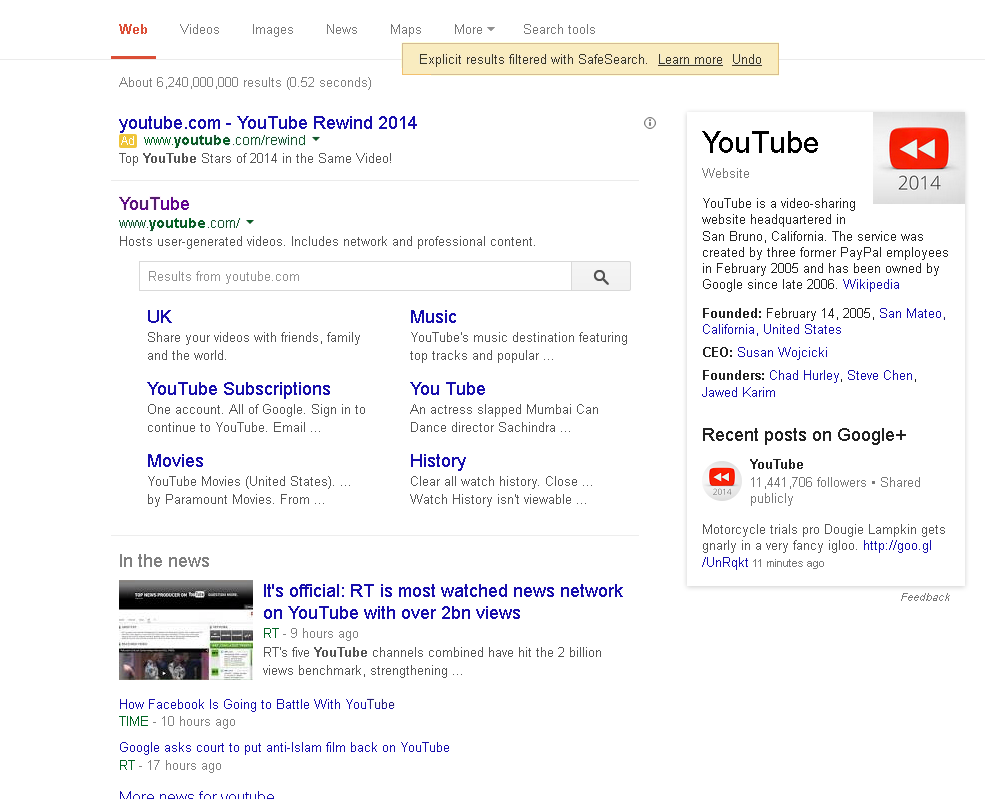Screen dimensions: 985x799
Task: Click the www.youtube.com/rewind green URL
Action: point(224,140)
